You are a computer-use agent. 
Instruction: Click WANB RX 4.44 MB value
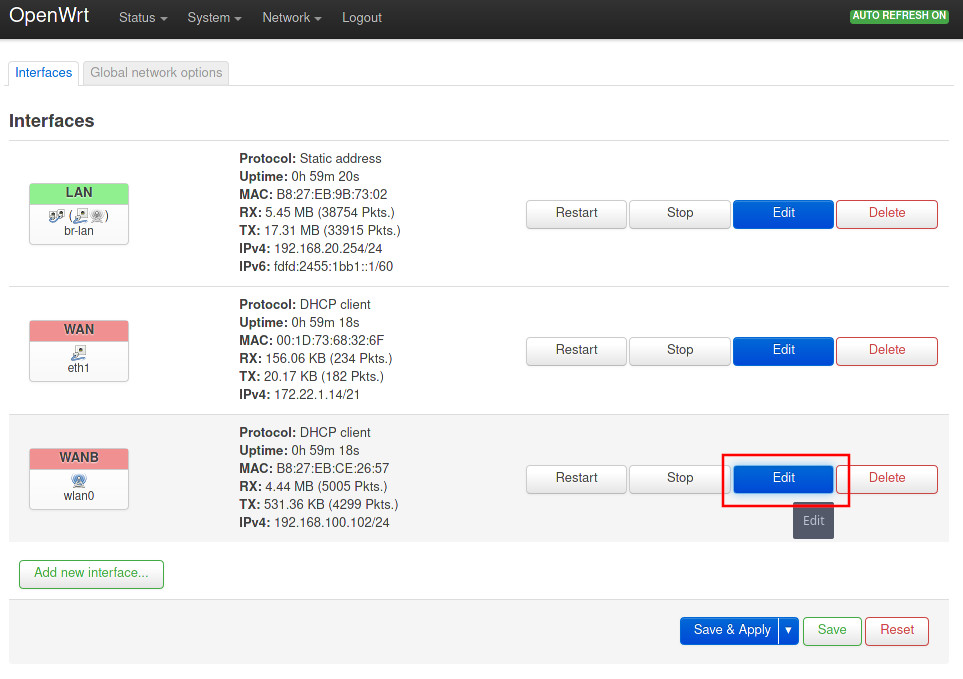click(327, 487)
